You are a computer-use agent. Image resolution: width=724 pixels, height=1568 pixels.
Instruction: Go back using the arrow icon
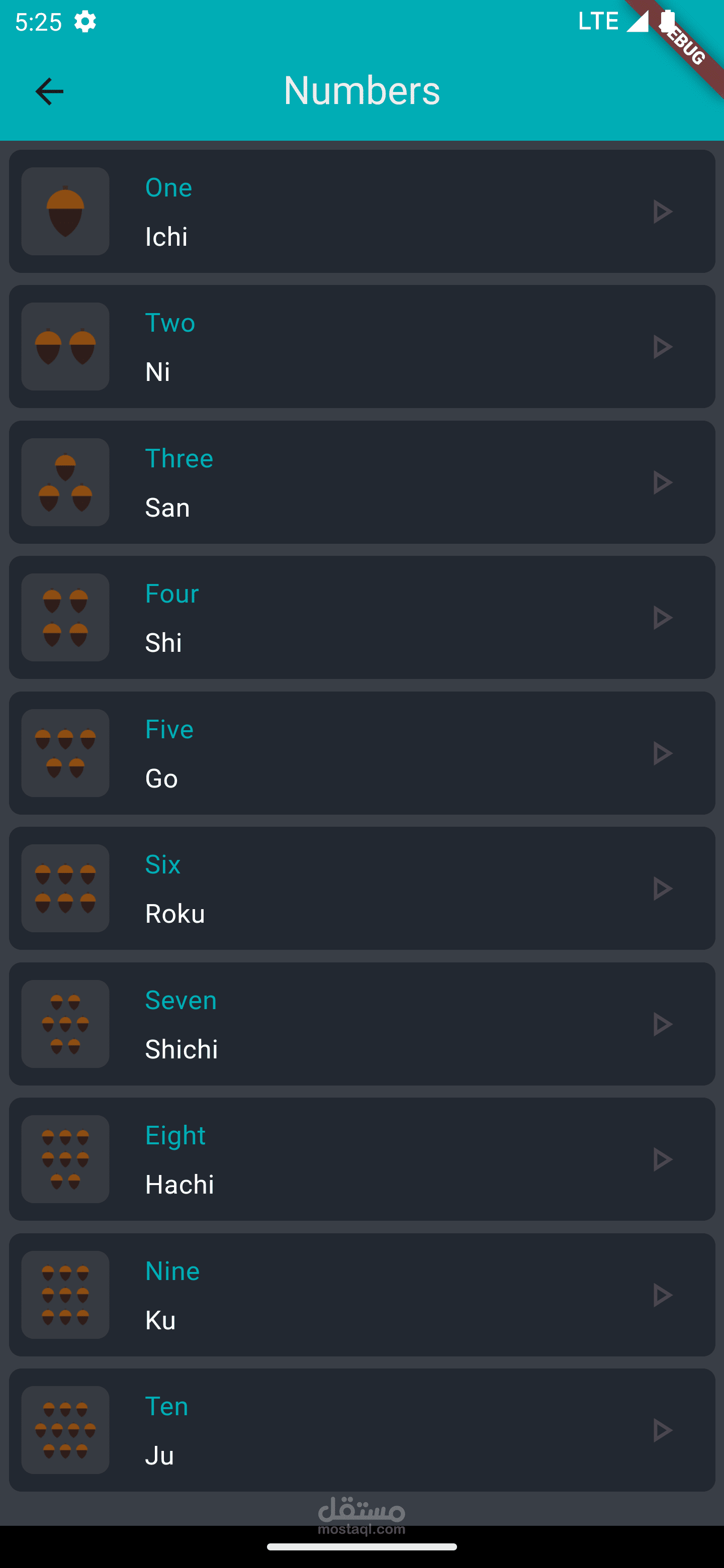tap(49, 91)
